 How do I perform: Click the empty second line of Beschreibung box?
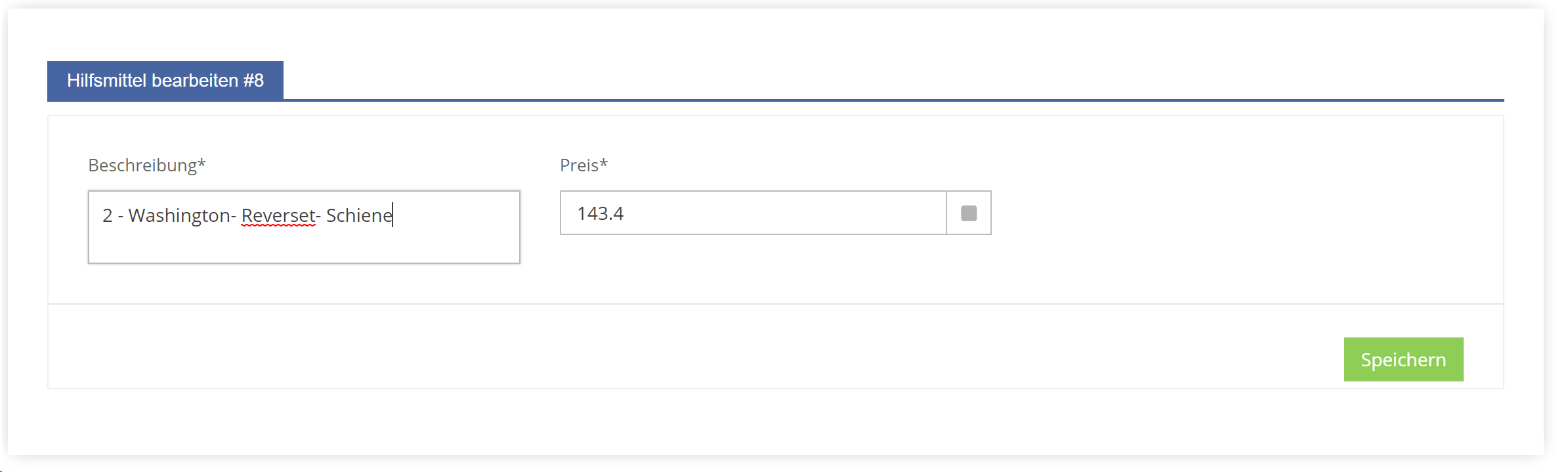point(304,246)
